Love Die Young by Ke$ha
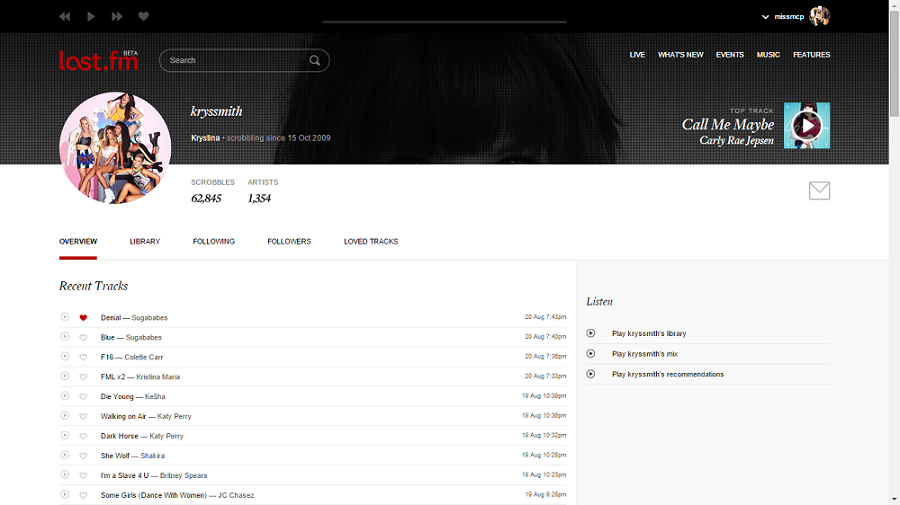 tap(83, 397)
